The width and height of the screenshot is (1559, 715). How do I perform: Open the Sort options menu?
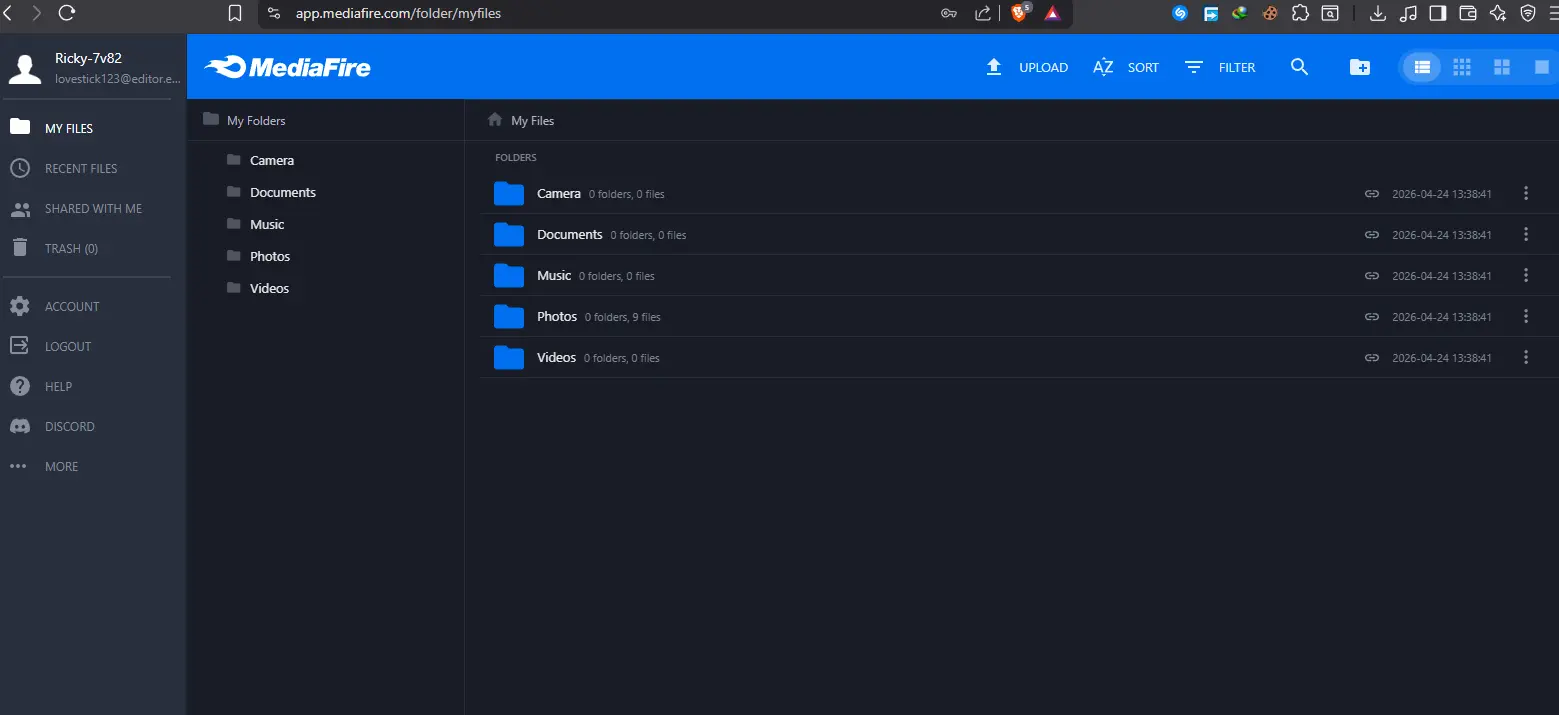click(x=1126, y=67)
